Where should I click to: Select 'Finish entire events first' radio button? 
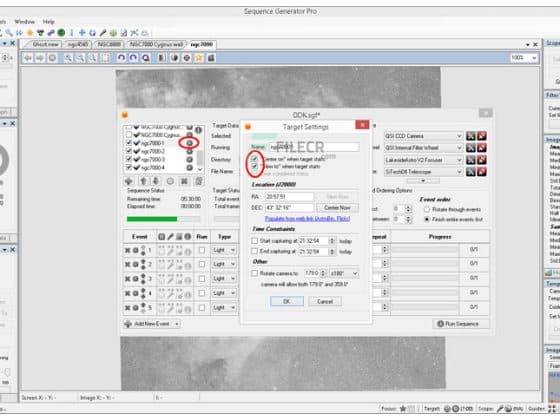426,219
